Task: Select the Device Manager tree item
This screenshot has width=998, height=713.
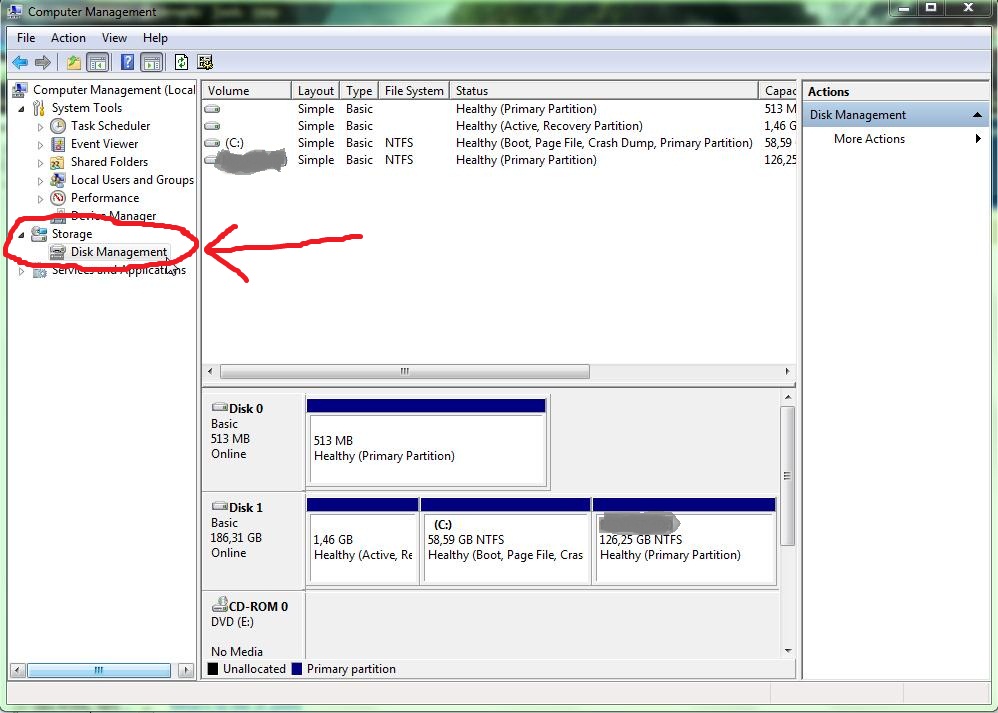Action: 113,216
